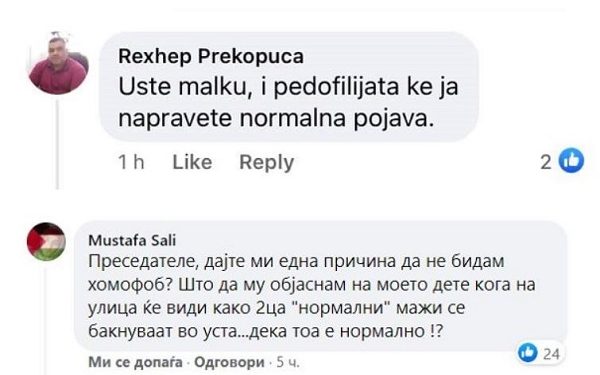Click the text "normalna pojava" in the comment
The height and width of the screenshot is (375, 600).
pyautogui.click(x=337, y=118)
